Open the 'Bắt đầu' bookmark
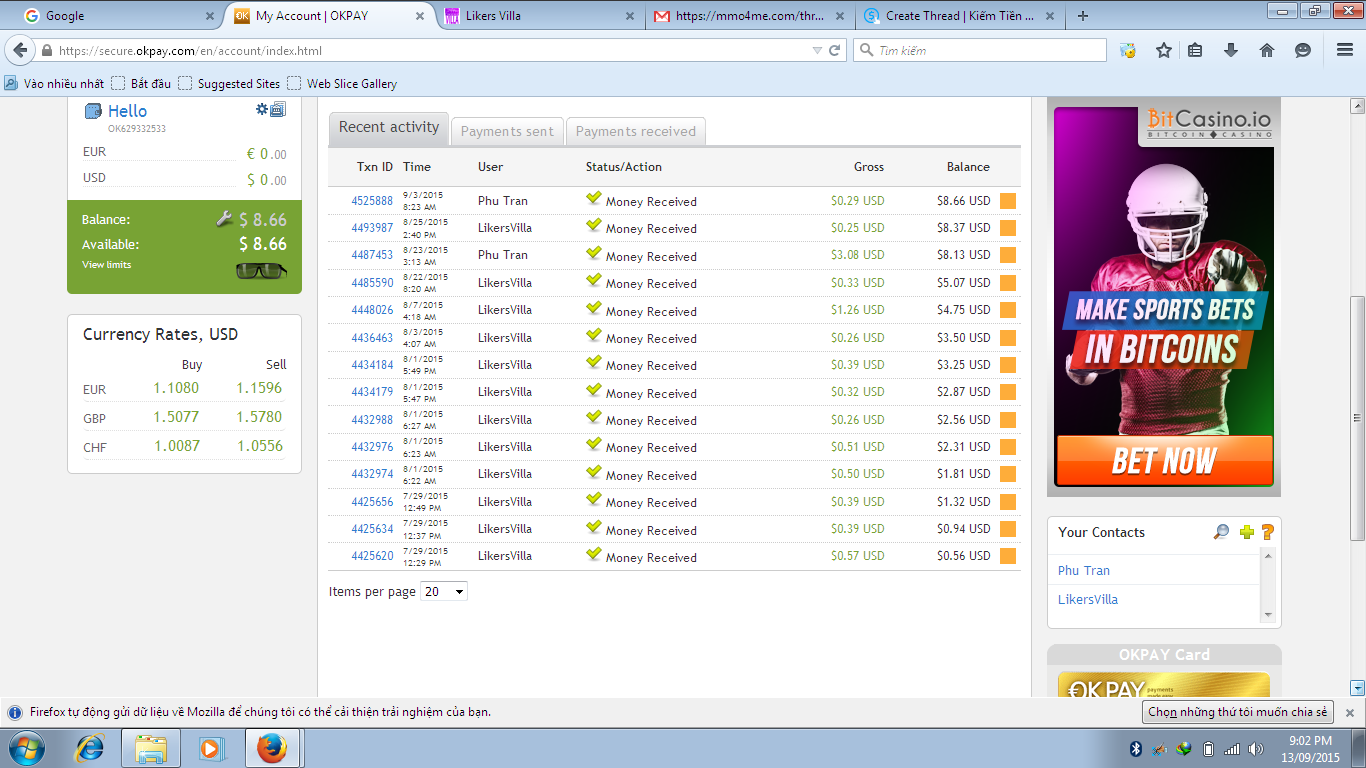Image resolution: width=1366 pixels, height=768 pixels. (x=141, y=84)
